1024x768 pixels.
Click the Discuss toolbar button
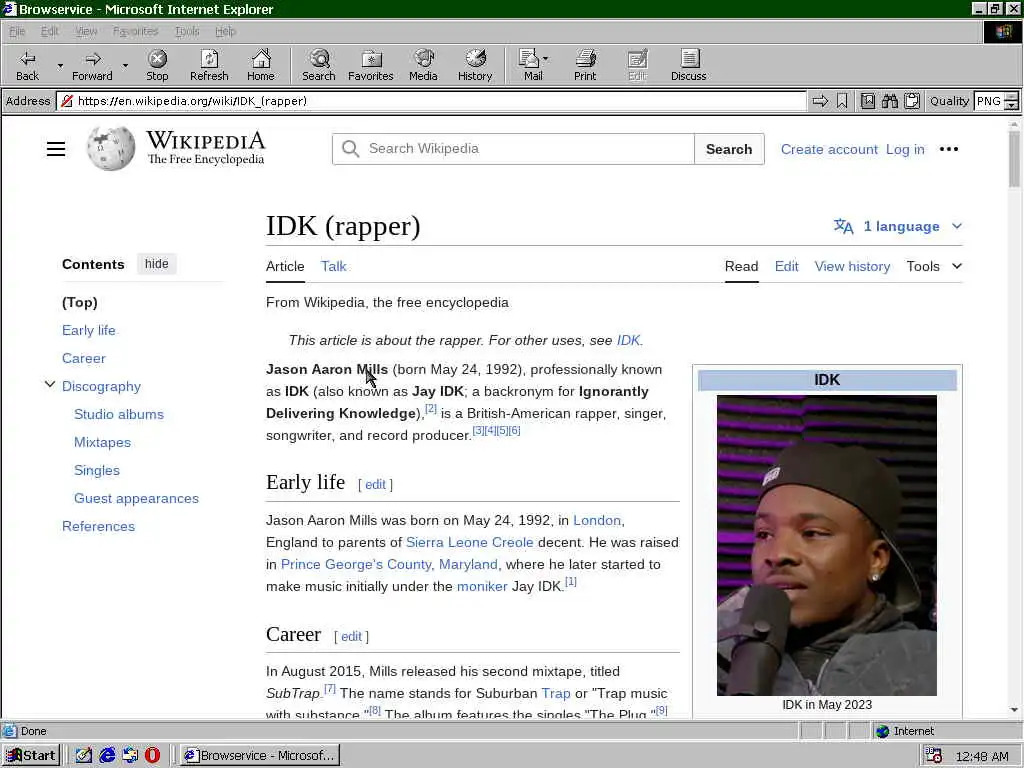(688, 65)
